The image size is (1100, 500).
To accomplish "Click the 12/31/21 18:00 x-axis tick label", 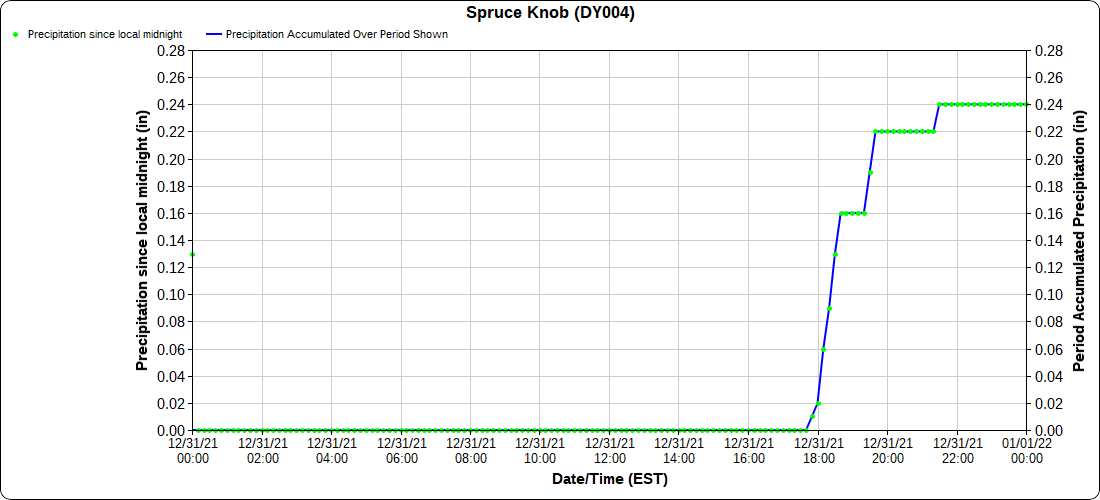I will [818, 450].
